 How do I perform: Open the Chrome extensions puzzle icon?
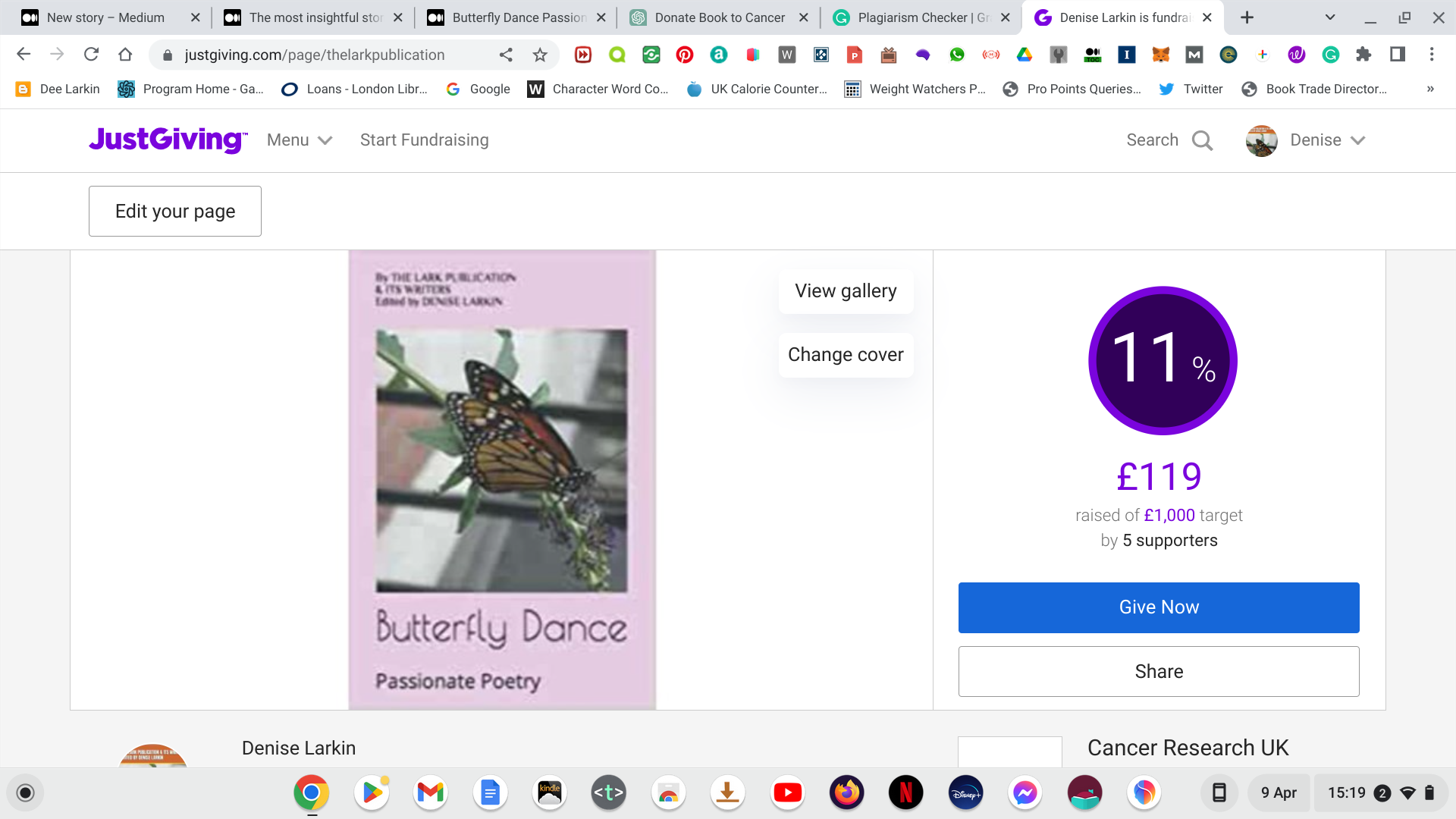(1363, 55)
